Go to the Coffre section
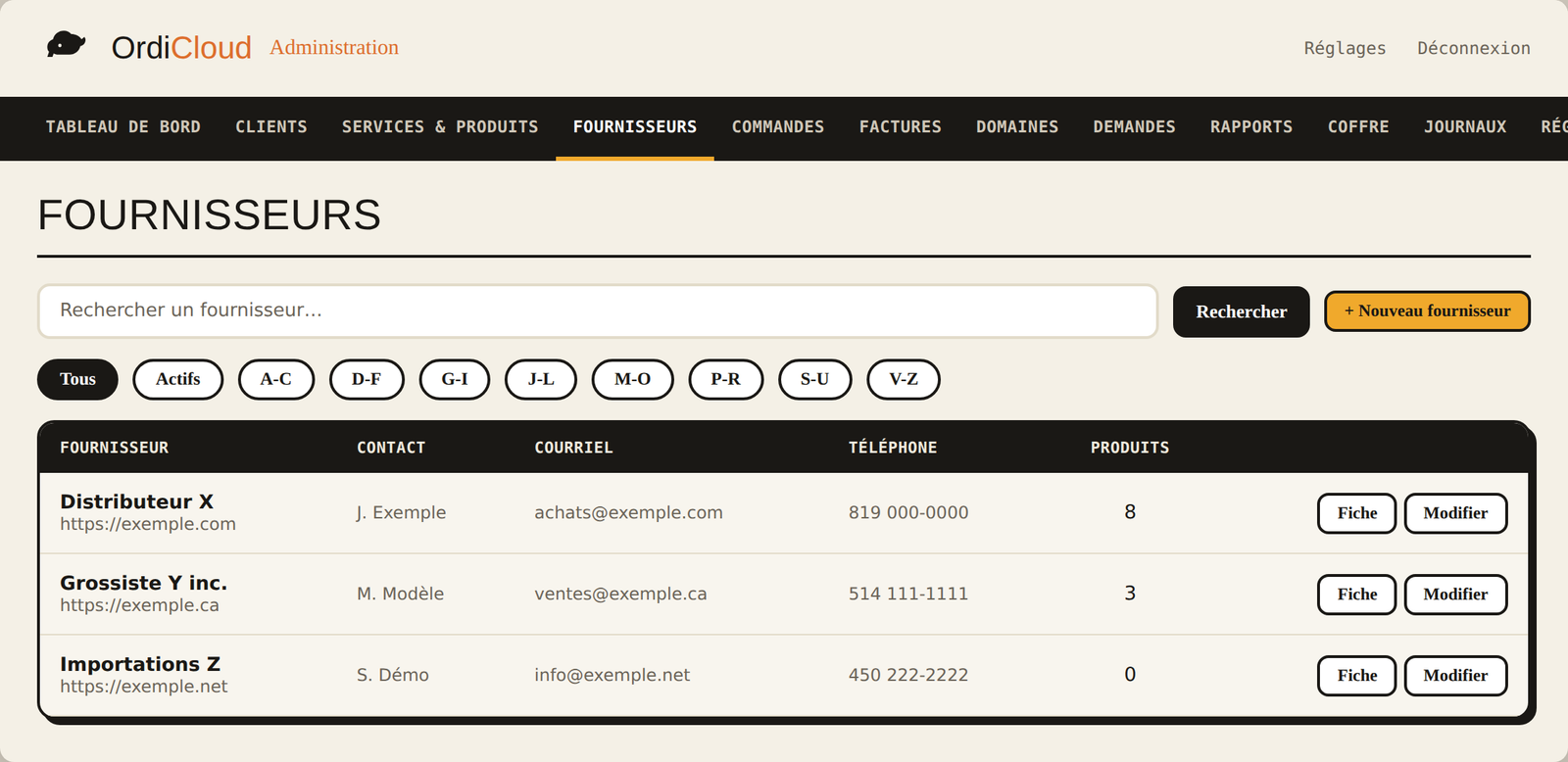 [x=1358, y=127]
